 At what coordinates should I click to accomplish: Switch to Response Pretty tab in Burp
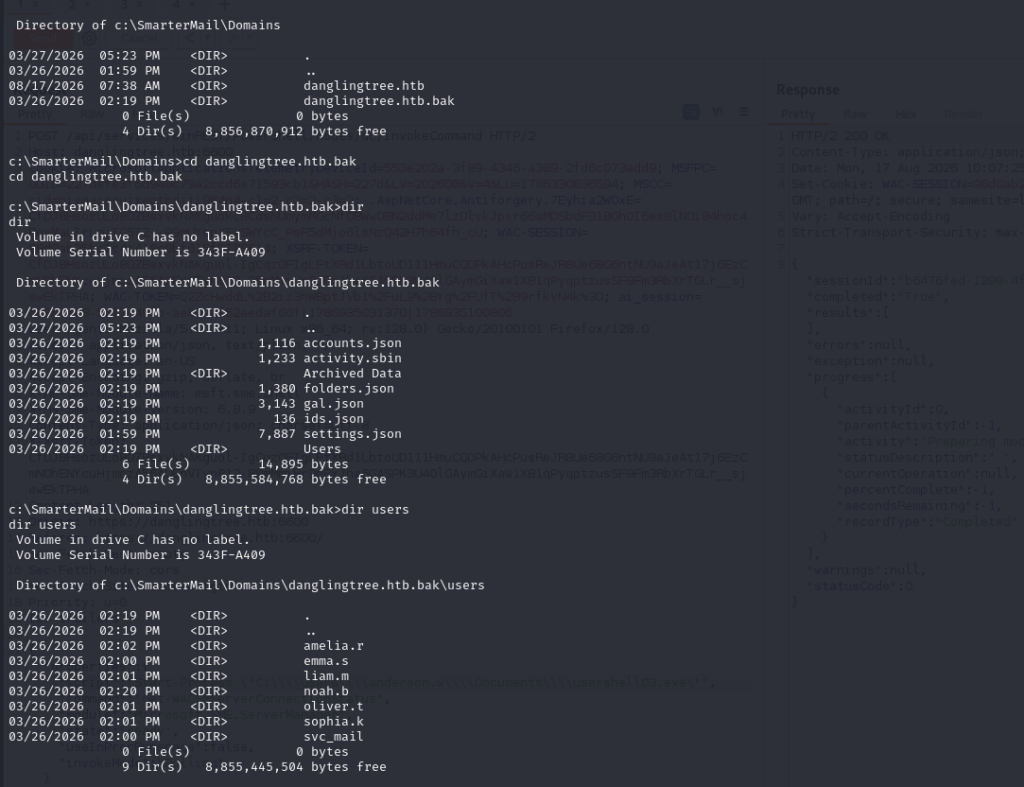point(798,114)
